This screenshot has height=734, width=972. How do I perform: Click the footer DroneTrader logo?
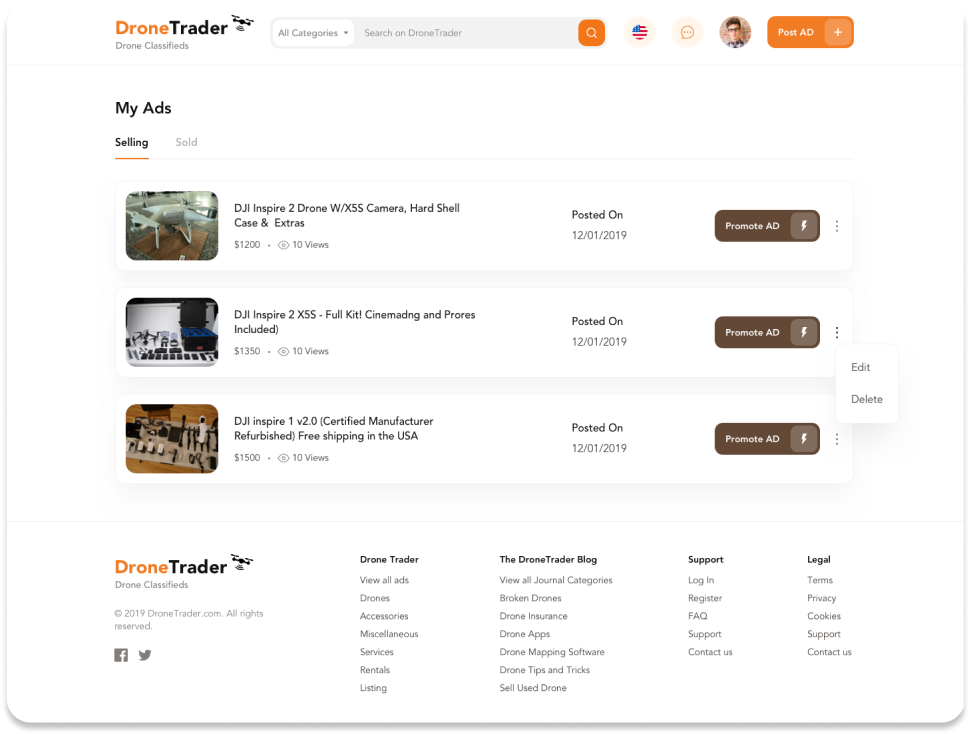(x=184, y=571)
